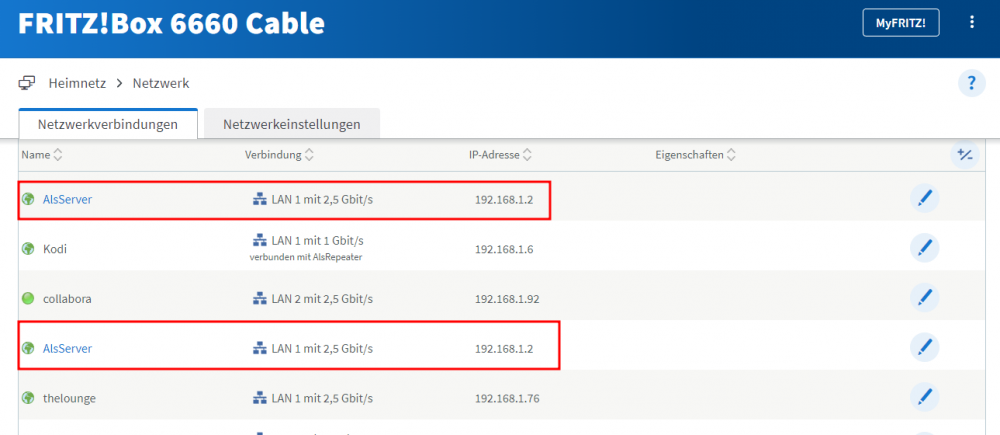Click 'LAN 1 mit 1 Gbit/s' text

click(x=318, y=240)
